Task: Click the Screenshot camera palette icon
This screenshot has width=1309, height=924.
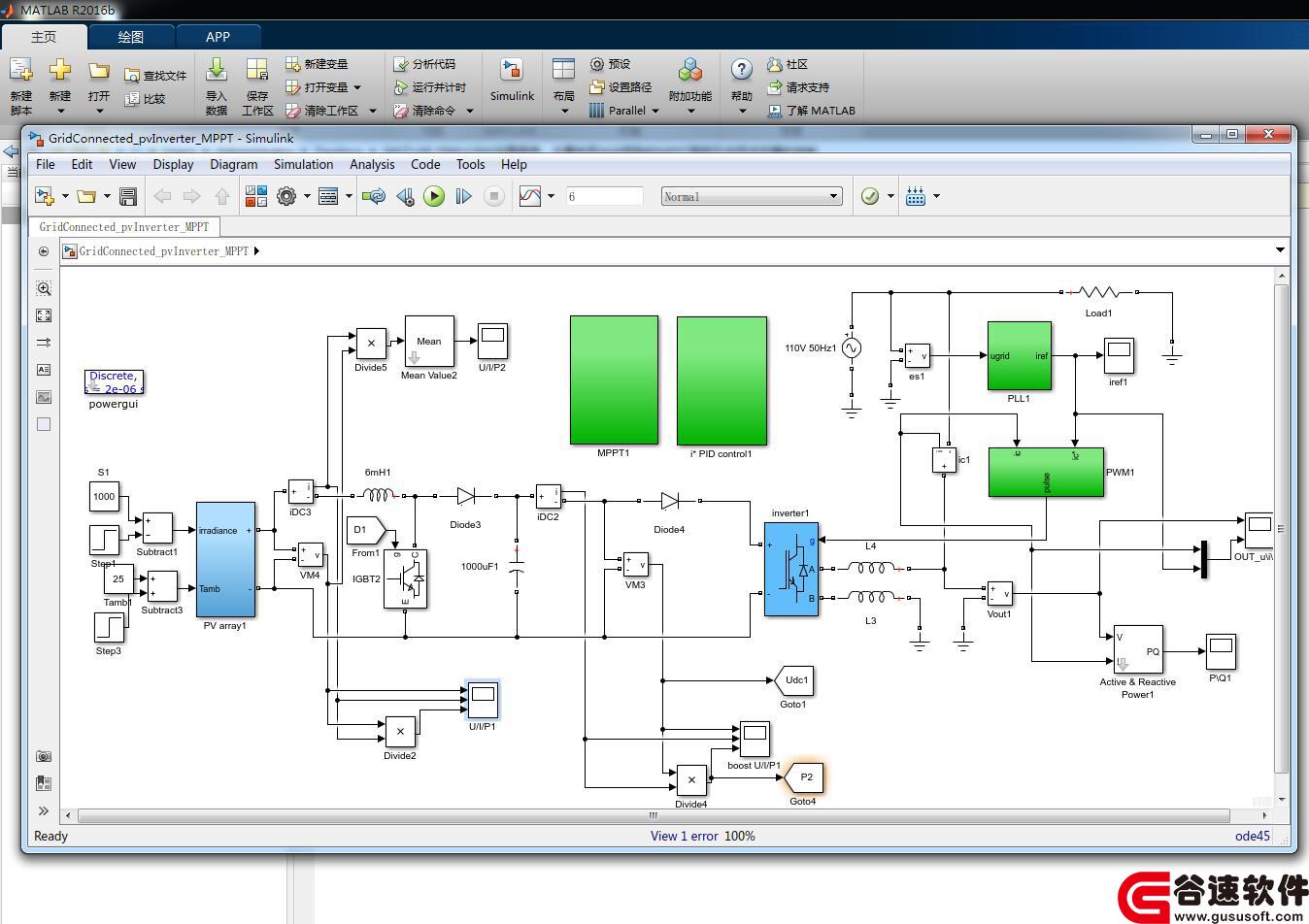Action: pyautogui.click(x=44, y=756)
